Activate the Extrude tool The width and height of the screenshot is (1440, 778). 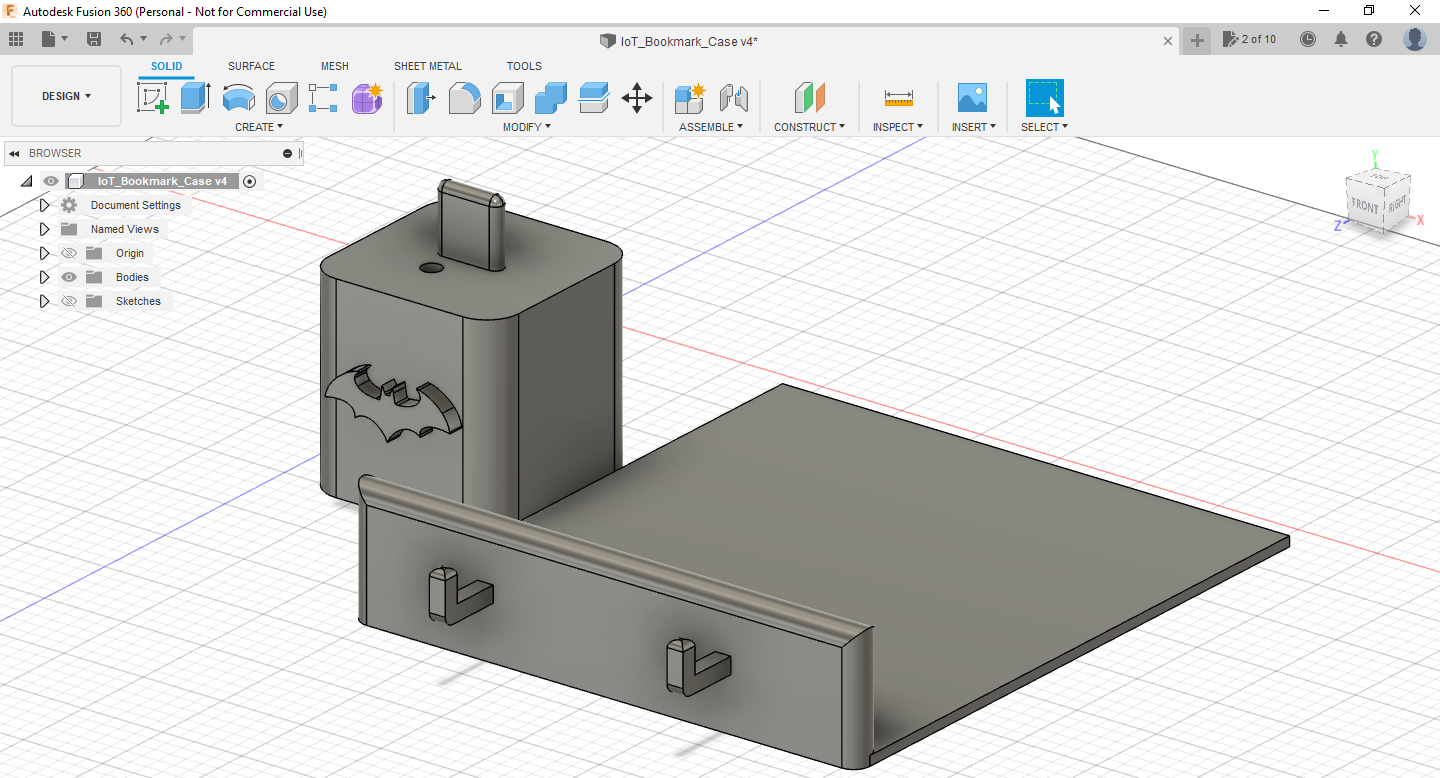click(194, 98)
